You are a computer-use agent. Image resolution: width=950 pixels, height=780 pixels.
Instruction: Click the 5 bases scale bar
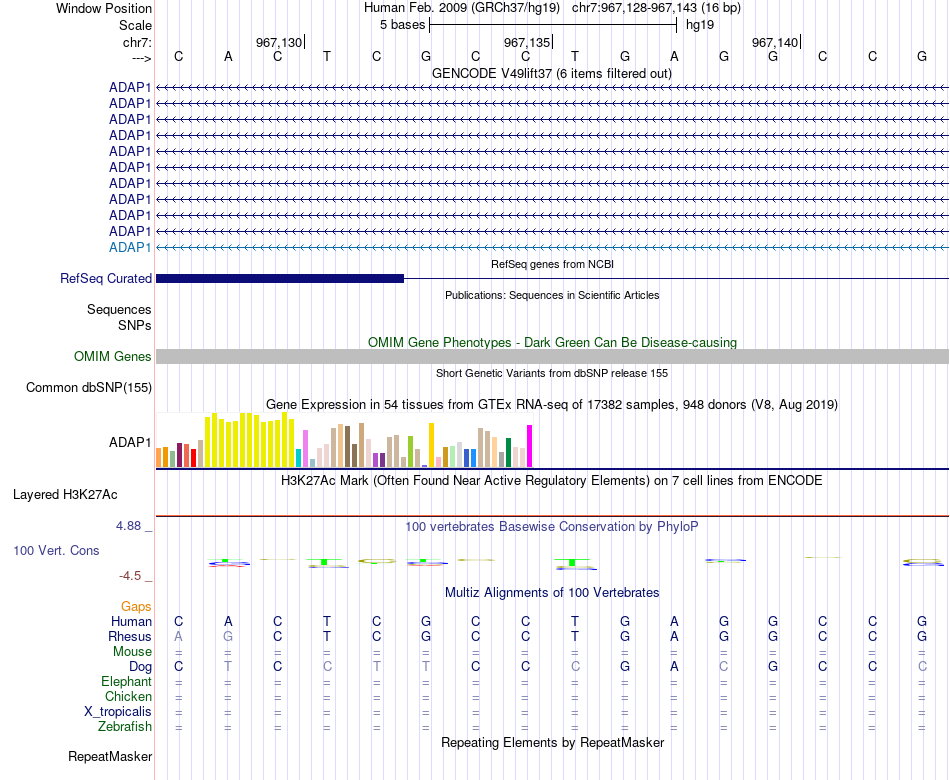click(x=553, y=25)
